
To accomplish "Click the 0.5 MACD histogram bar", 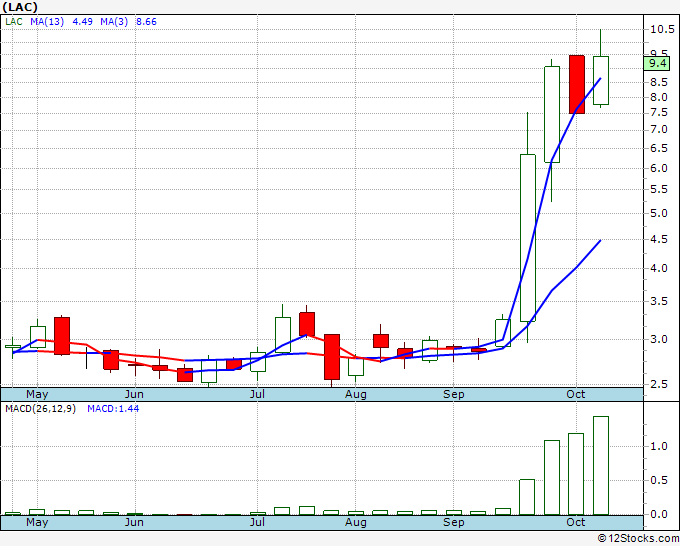I will [527, 497].
